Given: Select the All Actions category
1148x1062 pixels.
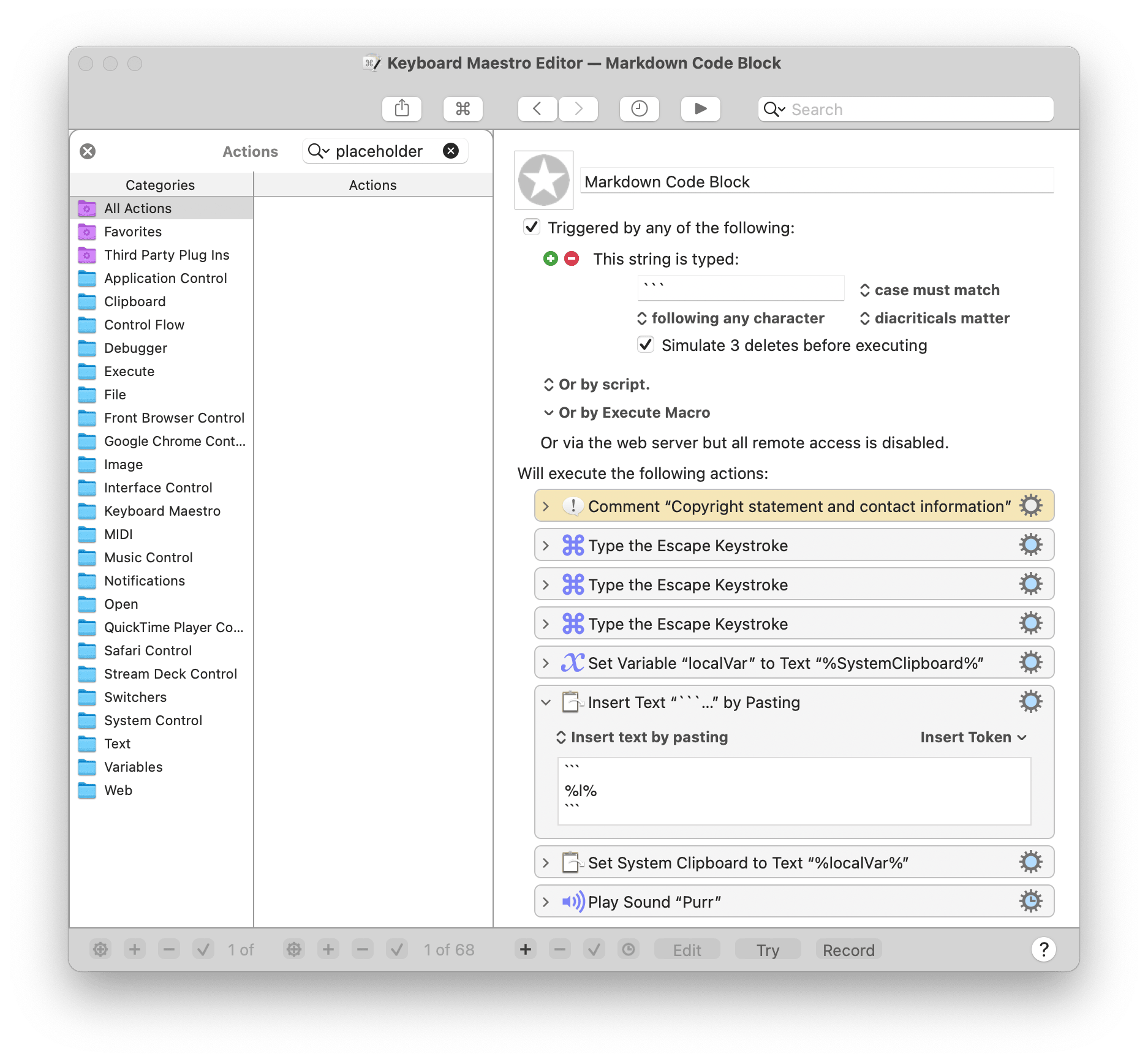Looking at the screenshot, I should (162, 208).
